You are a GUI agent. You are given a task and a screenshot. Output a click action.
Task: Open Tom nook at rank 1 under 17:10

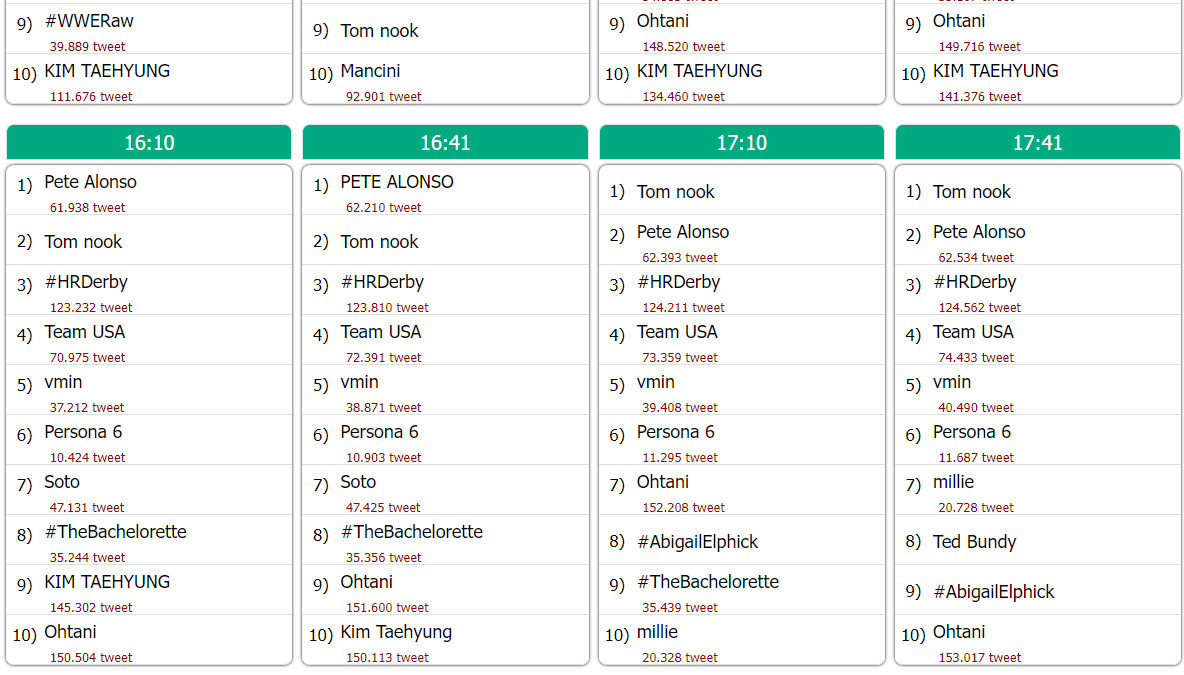coord(676,192)
